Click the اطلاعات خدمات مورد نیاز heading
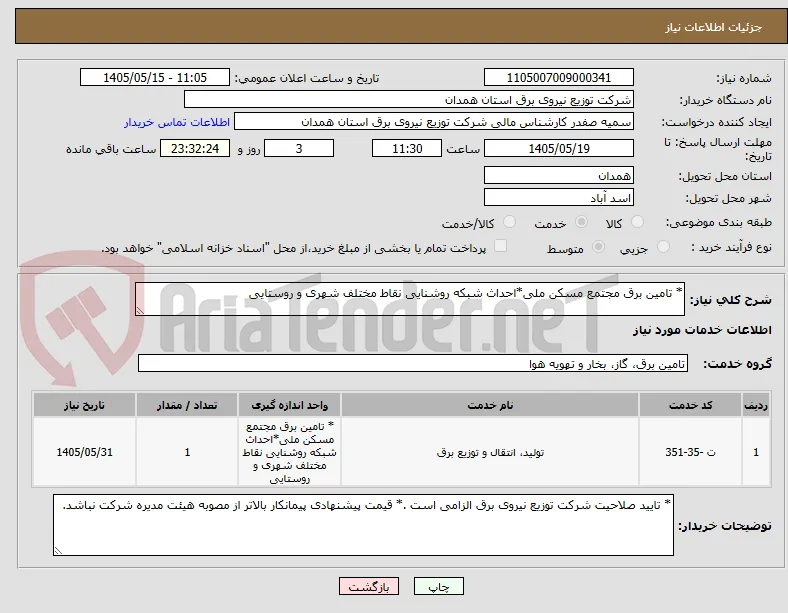The height and width of the screenshot is (613, 788). click(702, 330)
